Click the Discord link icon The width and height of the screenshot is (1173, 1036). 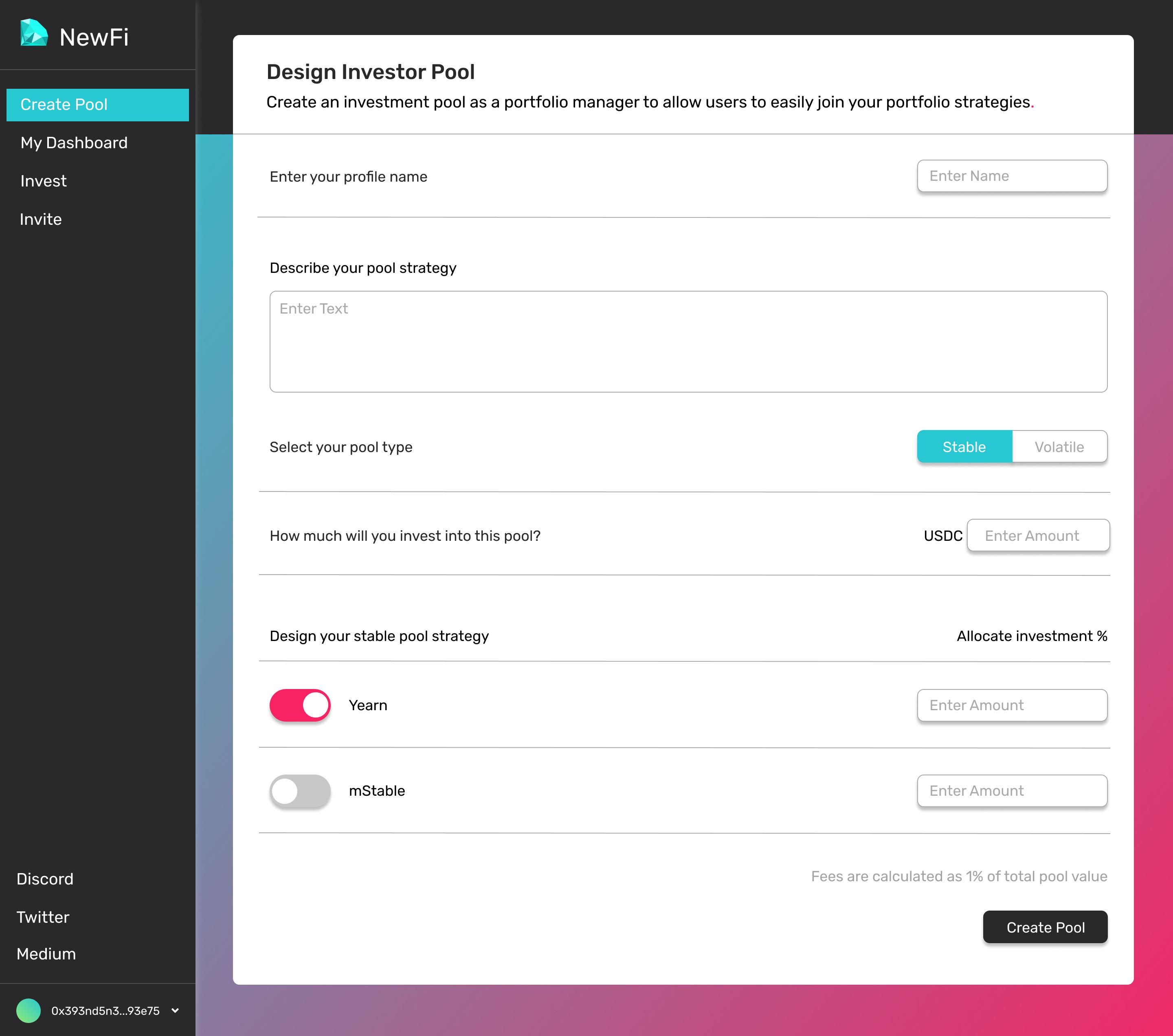tap(45, 879)
